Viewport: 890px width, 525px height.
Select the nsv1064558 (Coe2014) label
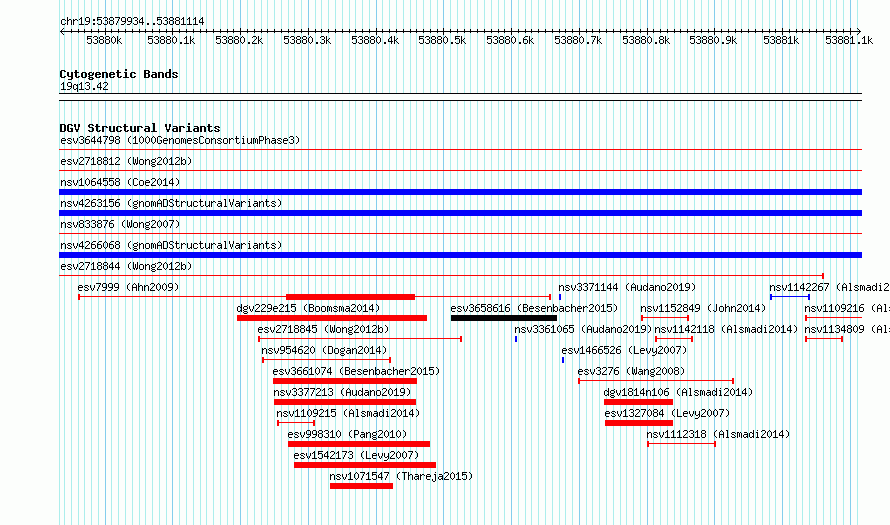click(x=120, y=182)
